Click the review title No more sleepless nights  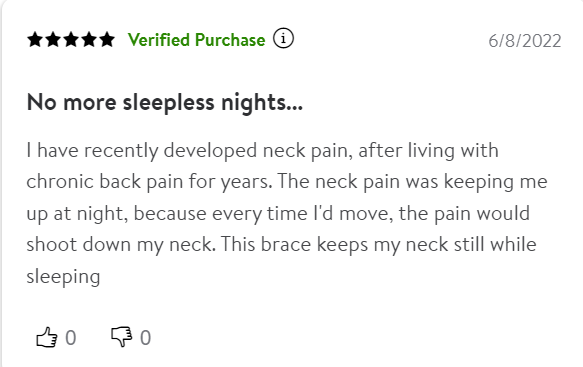click(165, 102)
